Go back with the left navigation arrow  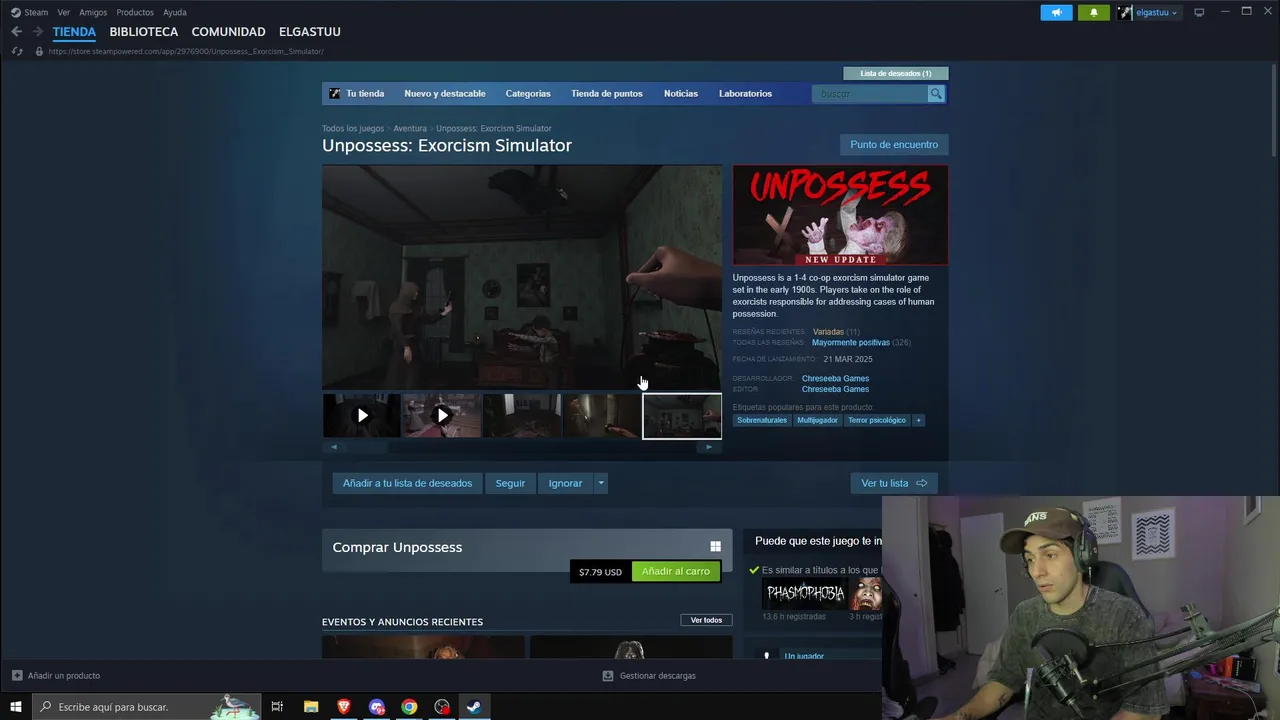pos(16,32)
